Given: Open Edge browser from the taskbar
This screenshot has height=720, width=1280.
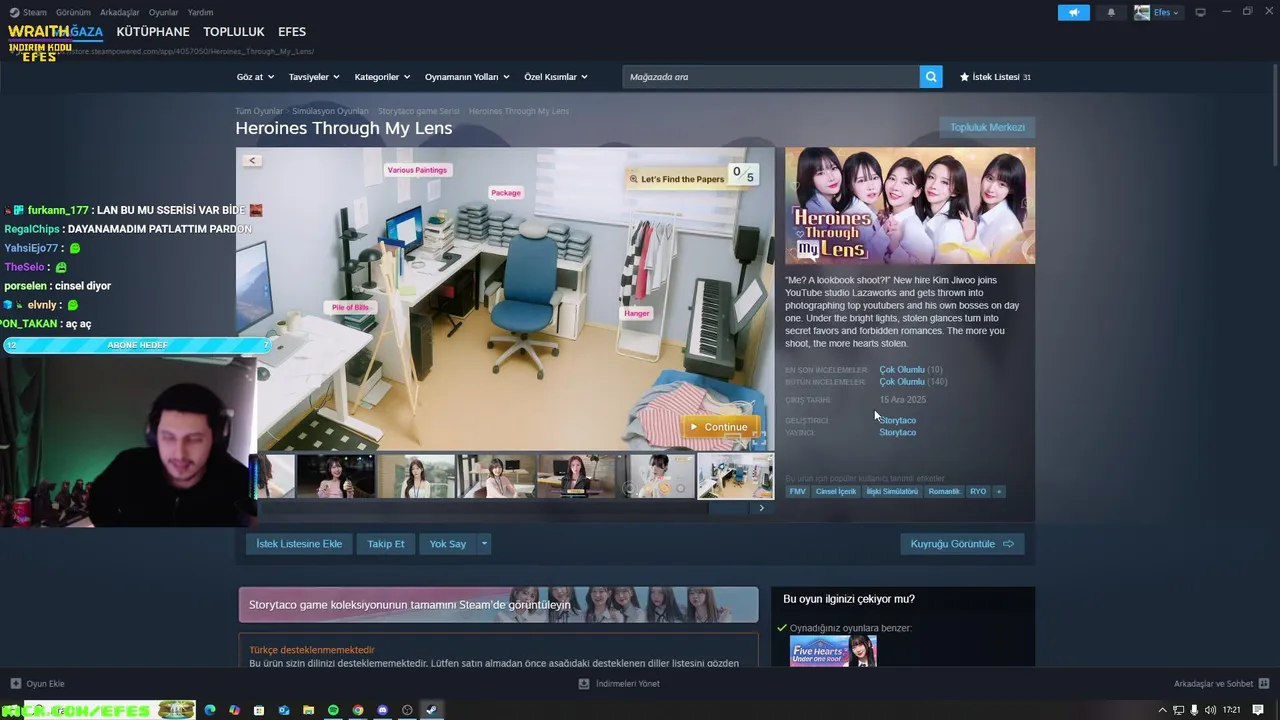Looking at the screenshot, I should (x=210, y=710).
